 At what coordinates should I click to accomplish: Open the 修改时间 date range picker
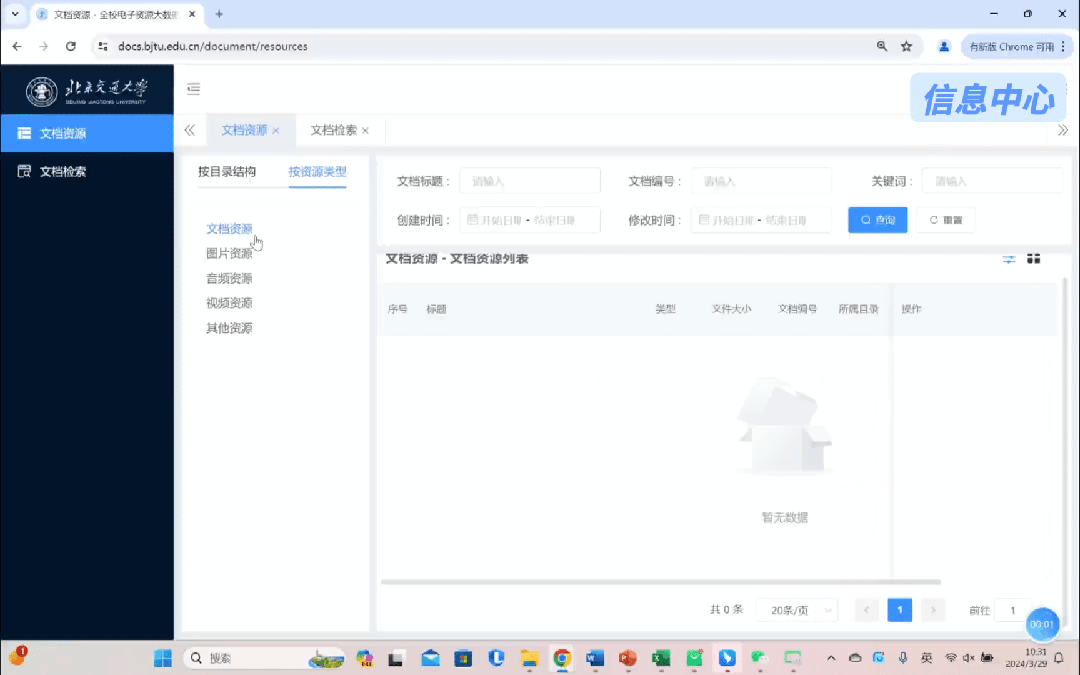tap(760, 220)
